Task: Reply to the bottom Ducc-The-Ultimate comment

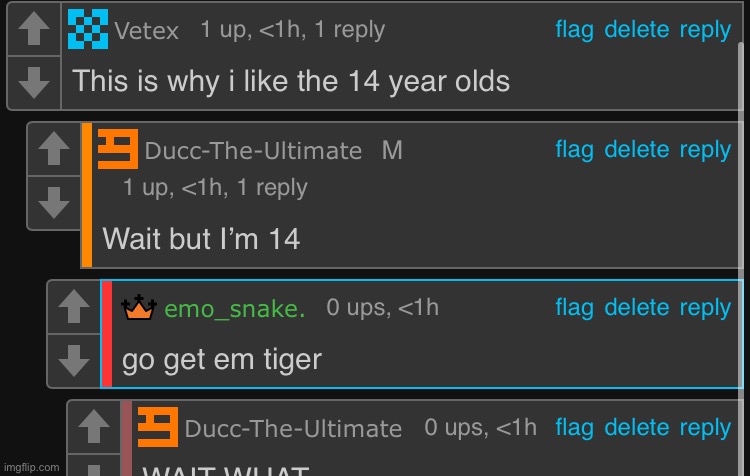Action: tap(705, 428)
